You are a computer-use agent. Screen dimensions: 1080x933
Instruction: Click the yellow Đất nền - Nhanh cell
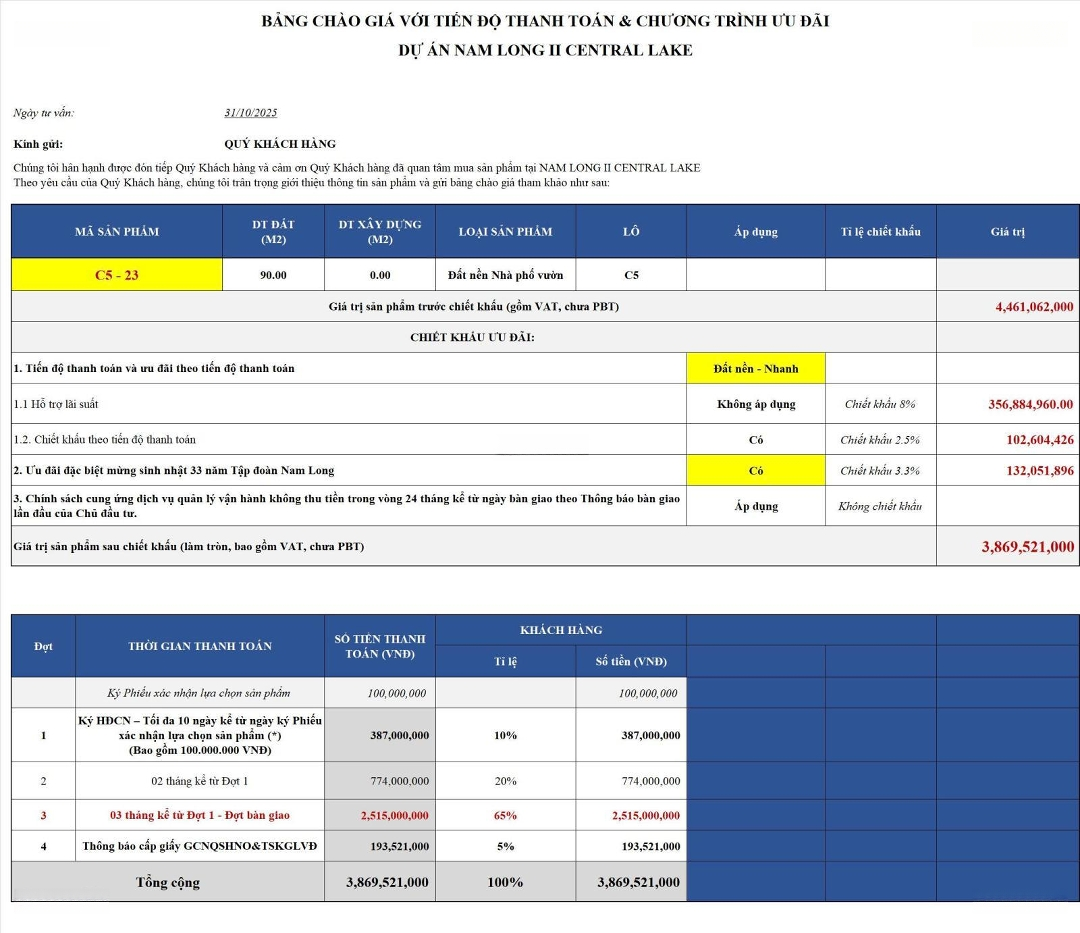tap(756, 369)
